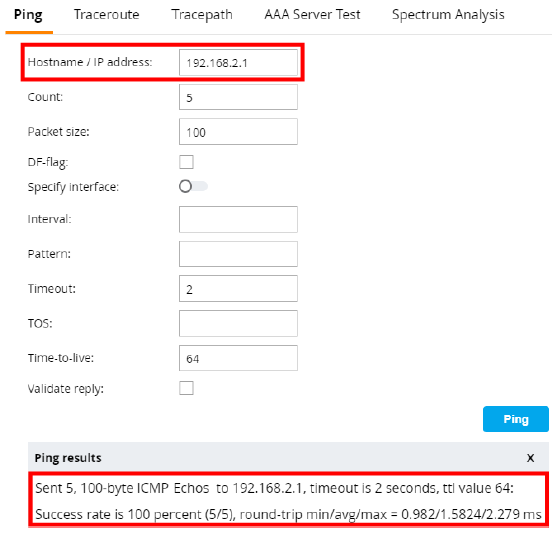Close the Ping results panel

point(530,458)
